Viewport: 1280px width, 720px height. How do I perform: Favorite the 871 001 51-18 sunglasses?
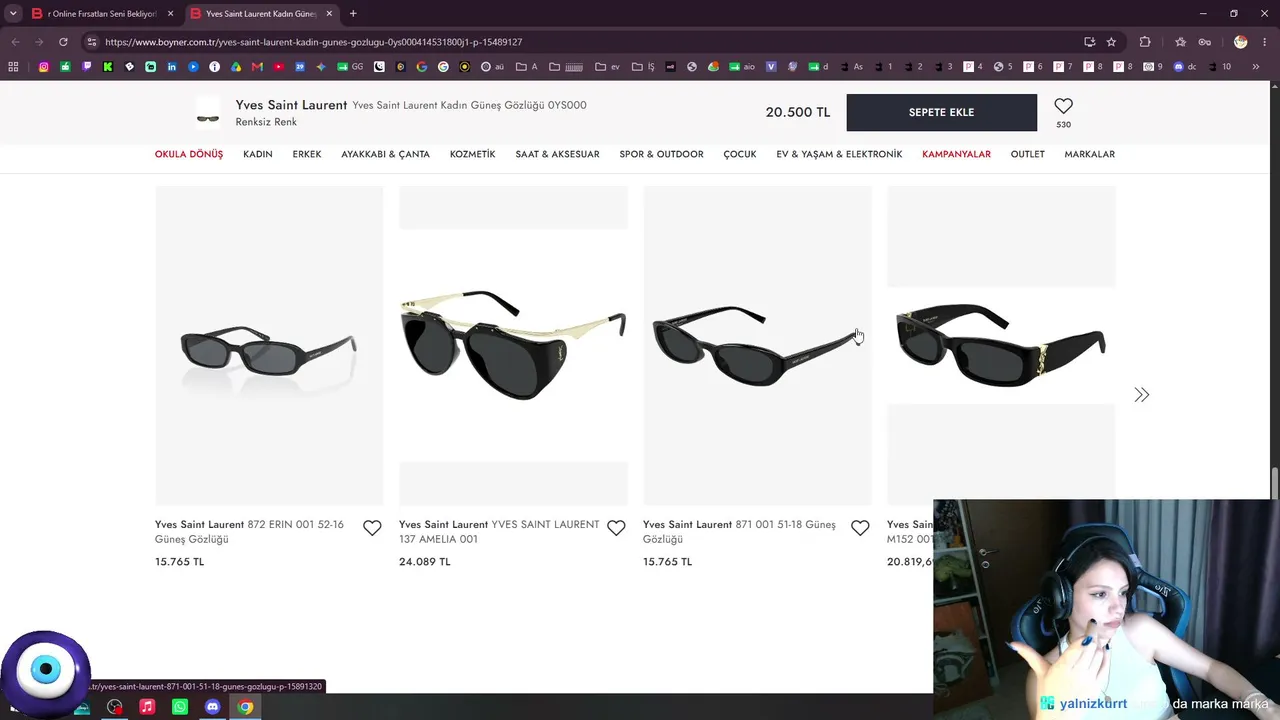pos(860,528)
